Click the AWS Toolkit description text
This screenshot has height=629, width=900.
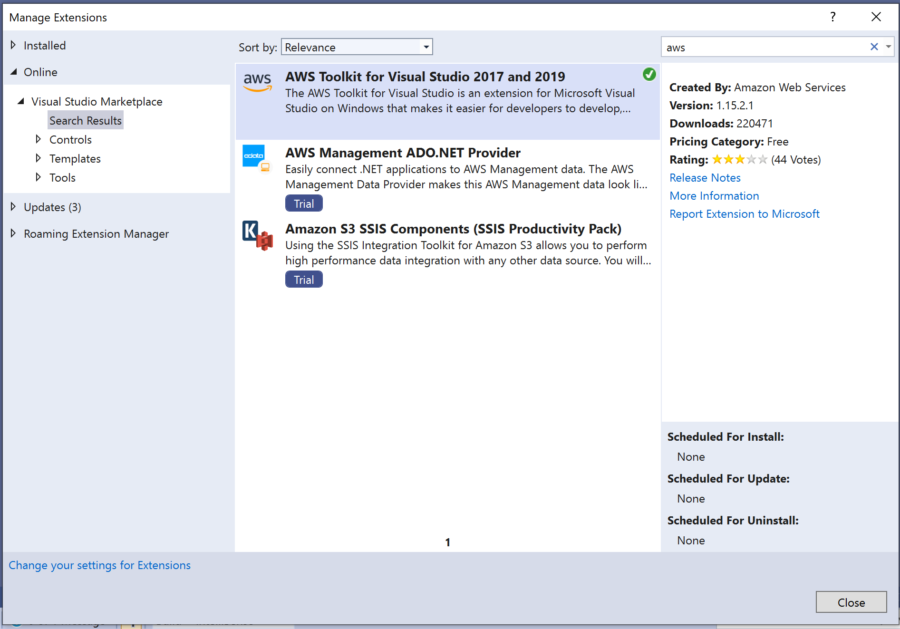pos(460,100)
